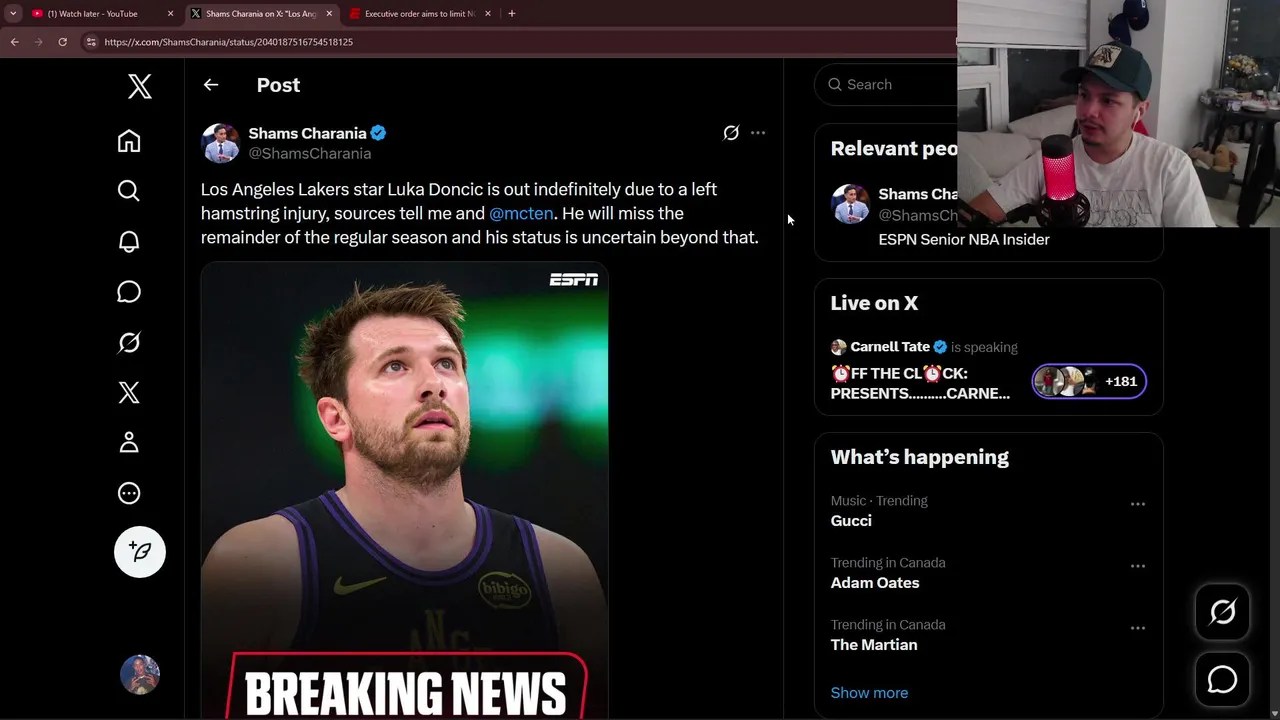Image resolution: width=1280 pixels, height=720 pixels.
Task: View site information icon in the address bar
Action: pos(91,42)
